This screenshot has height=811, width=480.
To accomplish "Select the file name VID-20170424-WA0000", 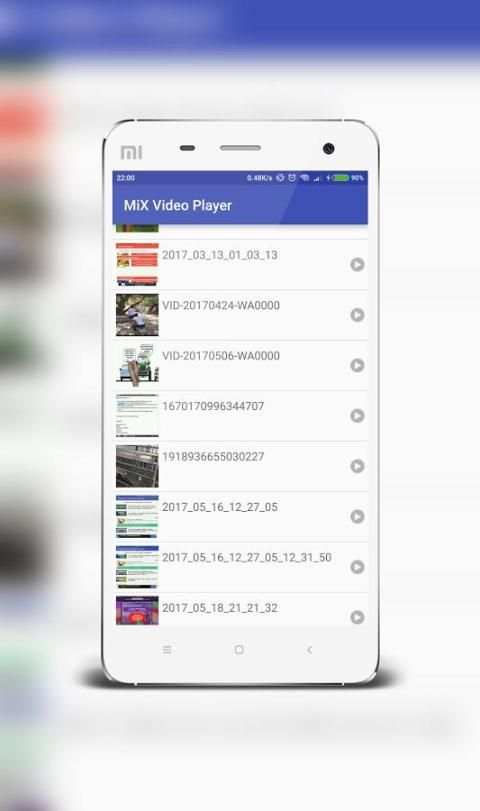I will pyautogui.click(x=221, y=305).
